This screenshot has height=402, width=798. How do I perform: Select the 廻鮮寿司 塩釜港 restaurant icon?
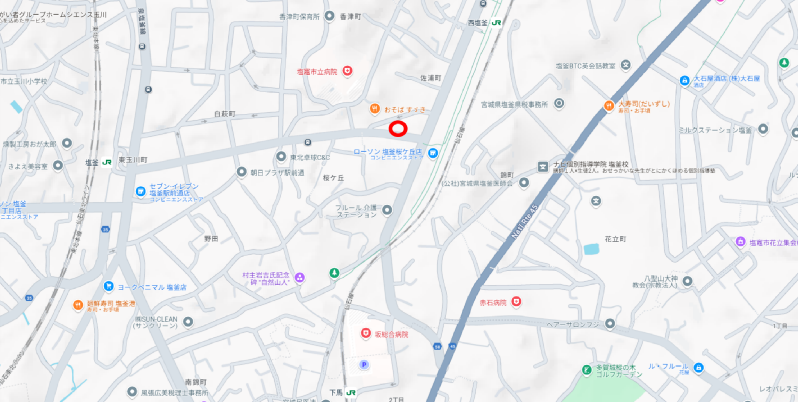coord(78,305)
